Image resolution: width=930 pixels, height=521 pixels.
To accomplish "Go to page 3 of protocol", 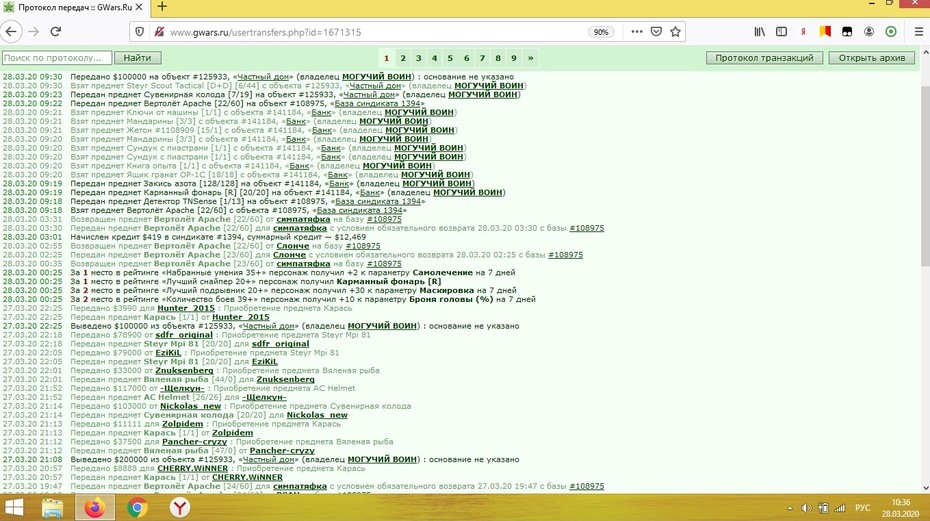I will 419,58.
